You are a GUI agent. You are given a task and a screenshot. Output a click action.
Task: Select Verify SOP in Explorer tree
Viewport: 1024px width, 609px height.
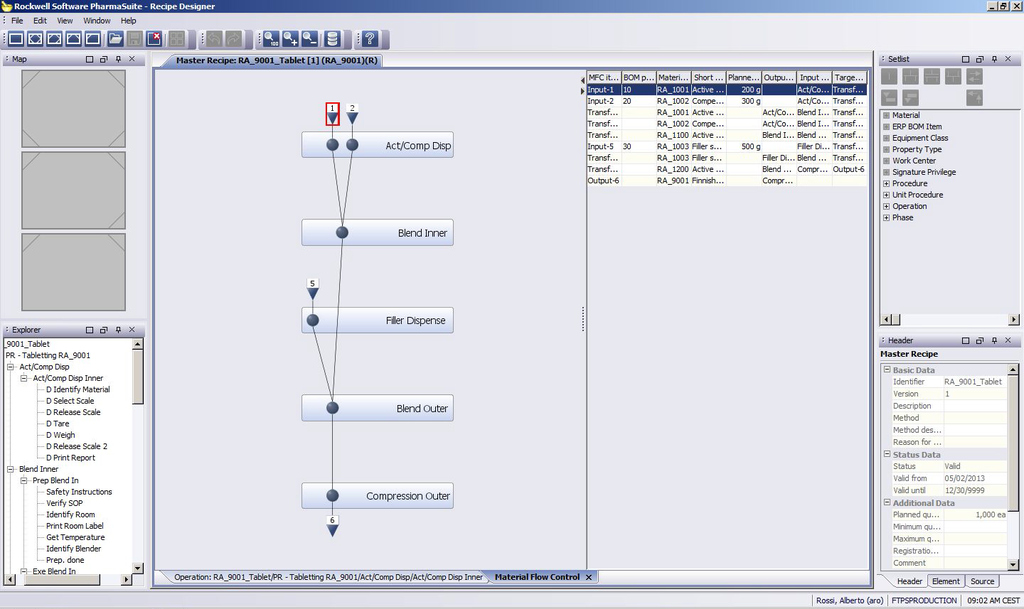pos(64,503)
